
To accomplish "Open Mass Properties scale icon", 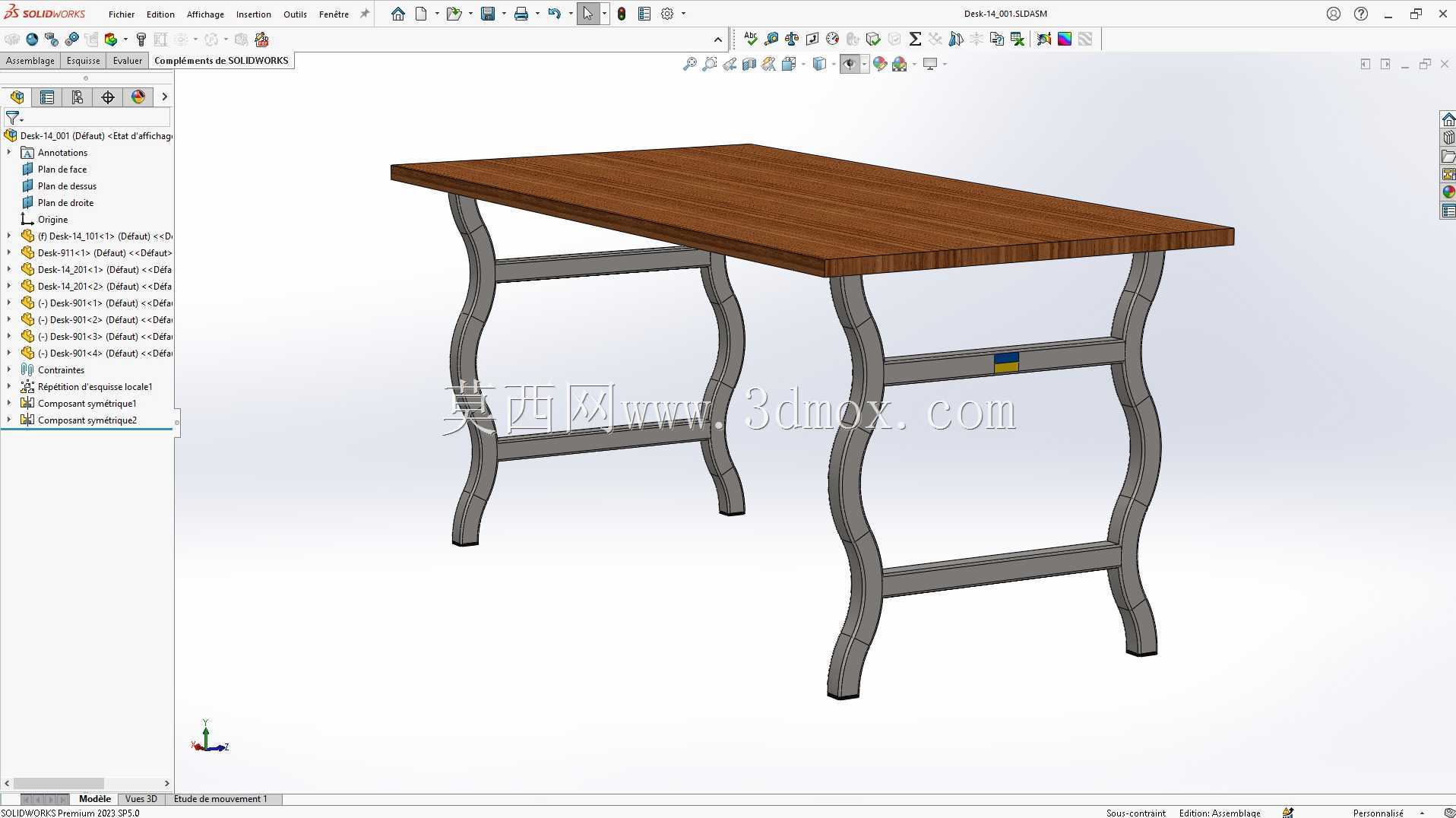I will pos(792,39).
